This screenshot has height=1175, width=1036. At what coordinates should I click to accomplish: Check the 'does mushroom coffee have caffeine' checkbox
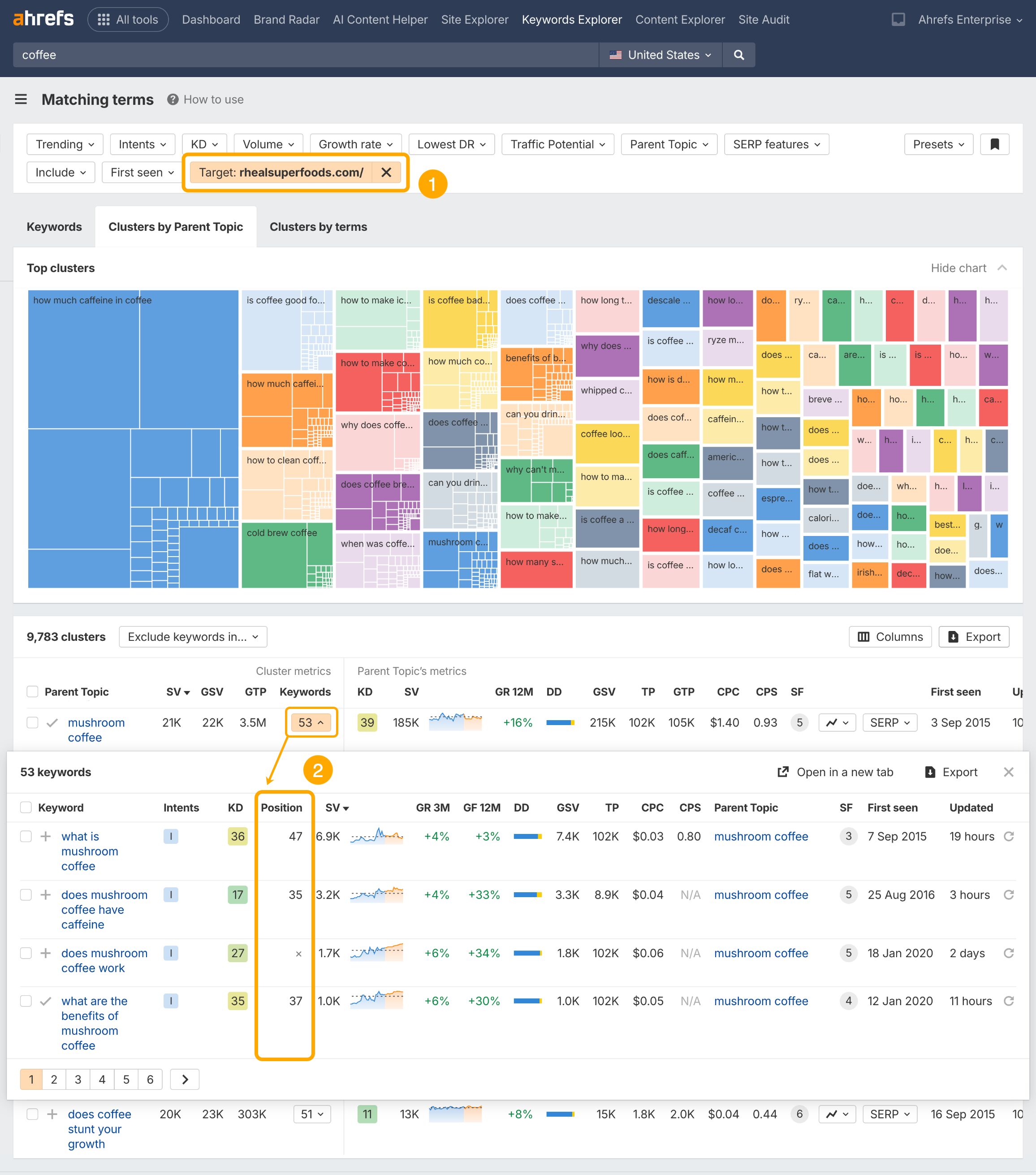[26, 895]
